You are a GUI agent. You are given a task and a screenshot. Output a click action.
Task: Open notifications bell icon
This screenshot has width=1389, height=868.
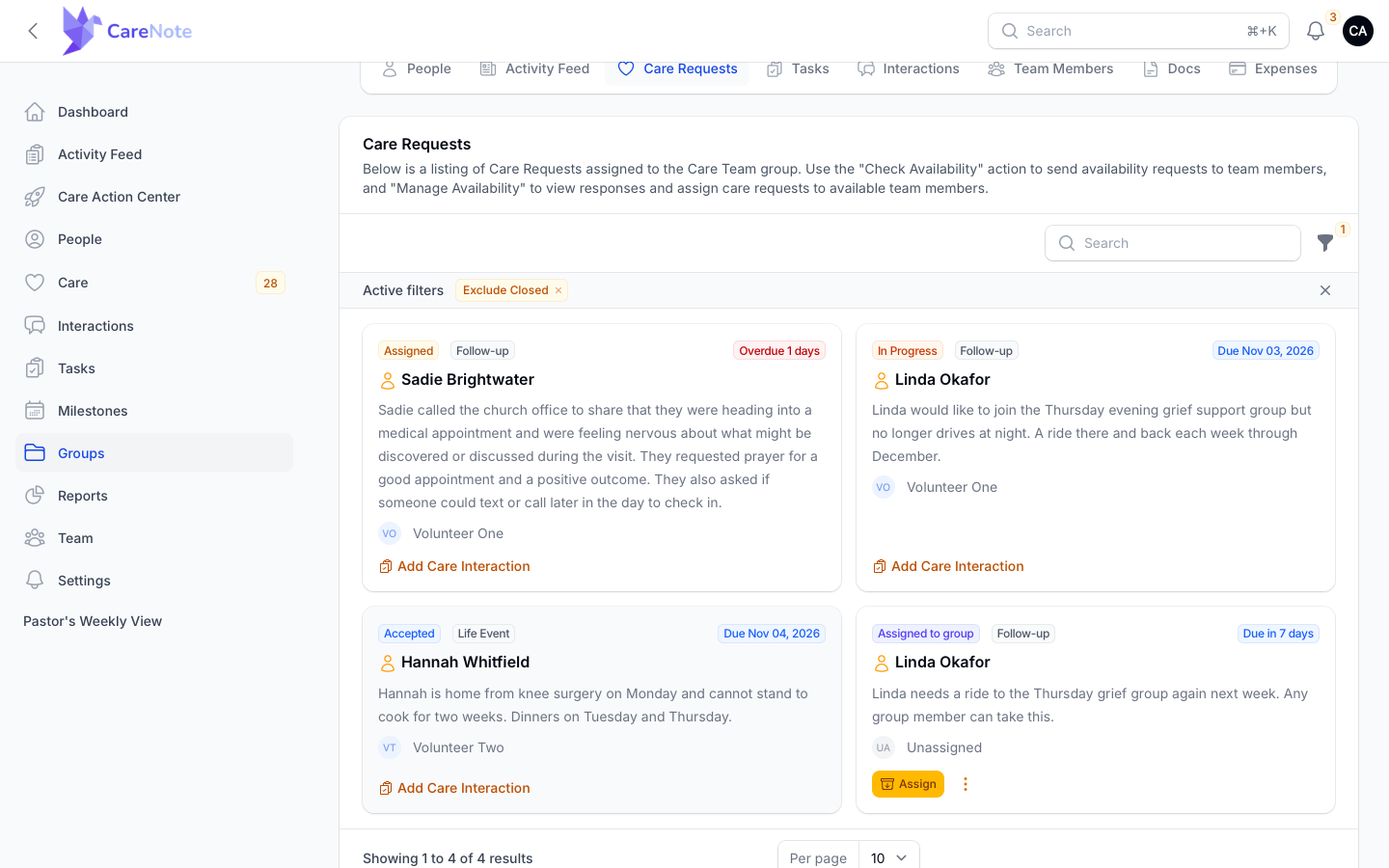1316,31
